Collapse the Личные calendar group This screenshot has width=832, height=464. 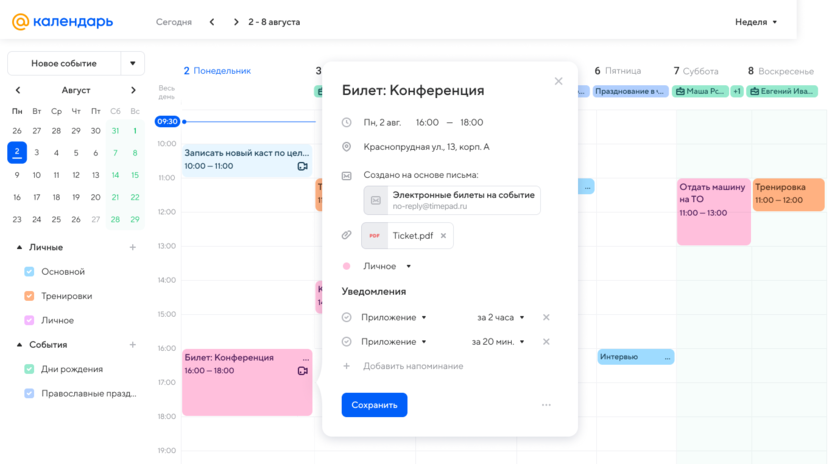pyautogui.click(x=18, y=247)
